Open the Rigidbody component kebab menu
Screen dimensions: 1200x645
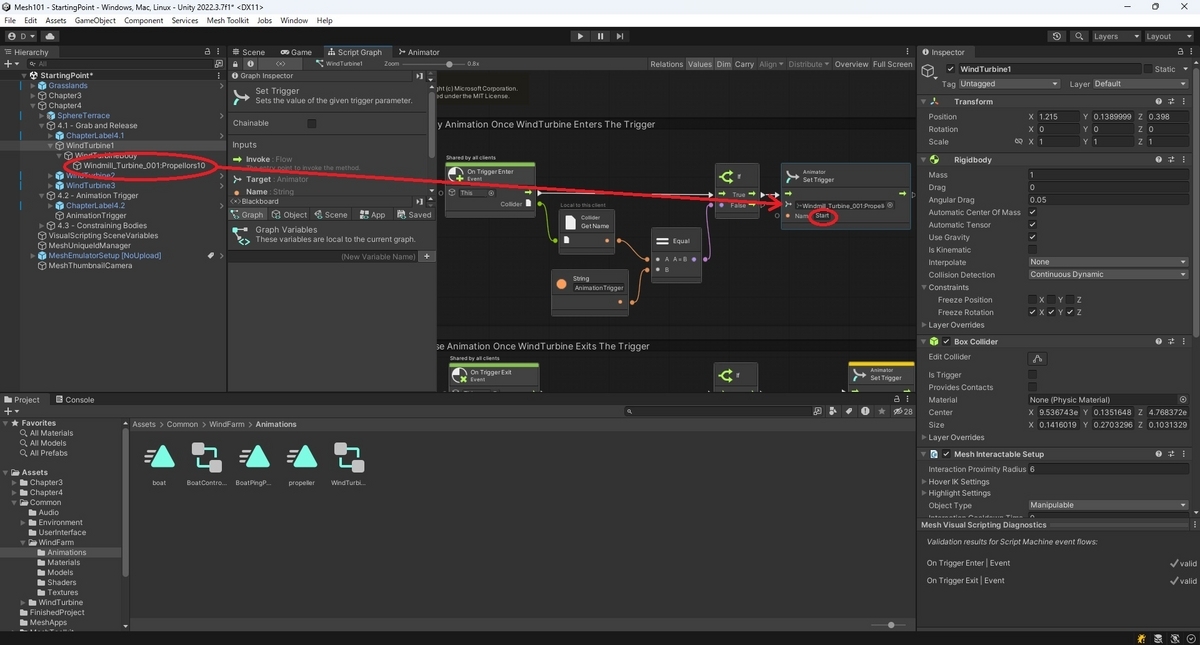coord(1185,160)
